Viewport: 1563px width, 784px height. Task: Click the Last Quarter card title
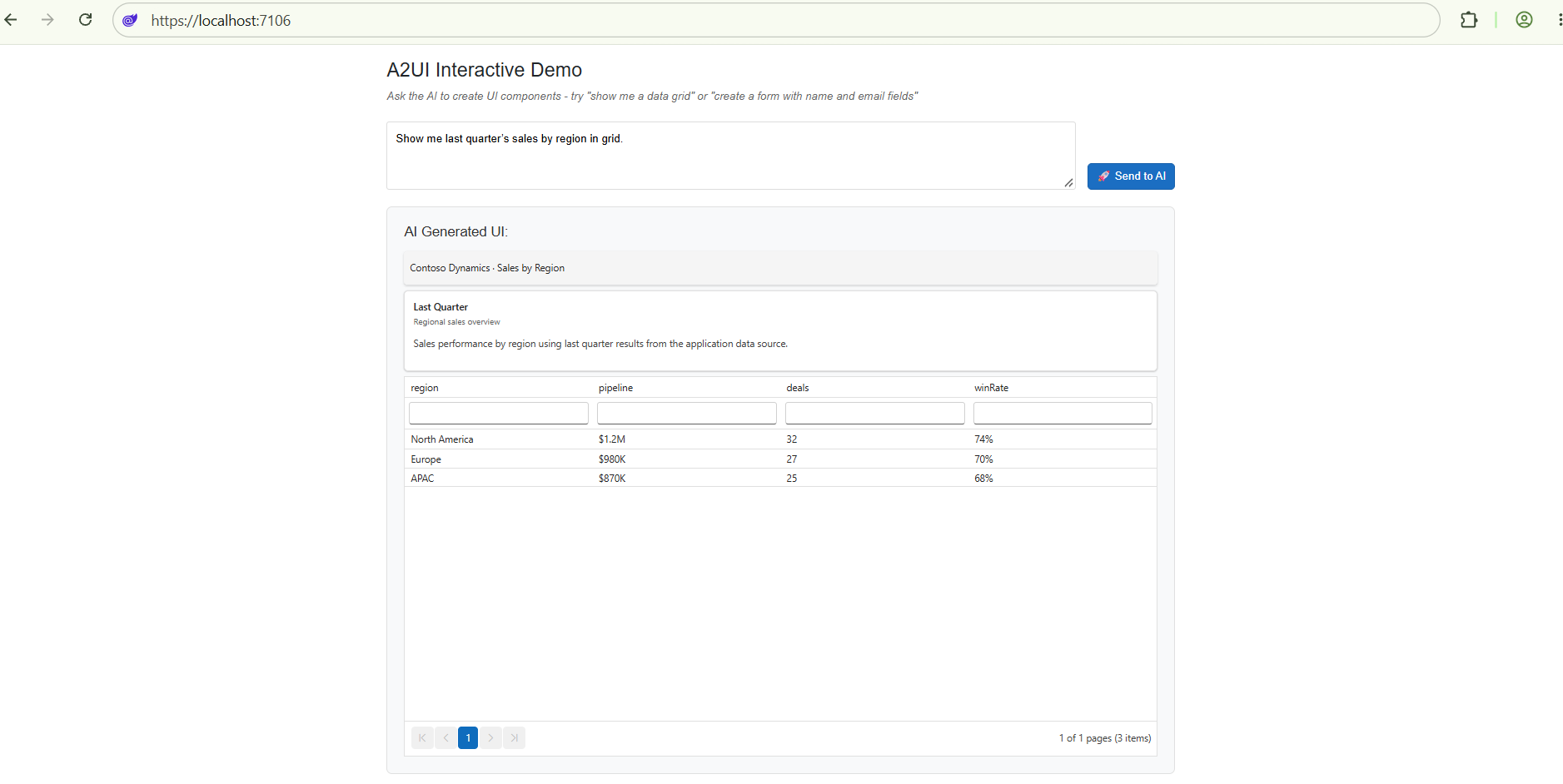(441, 307)
